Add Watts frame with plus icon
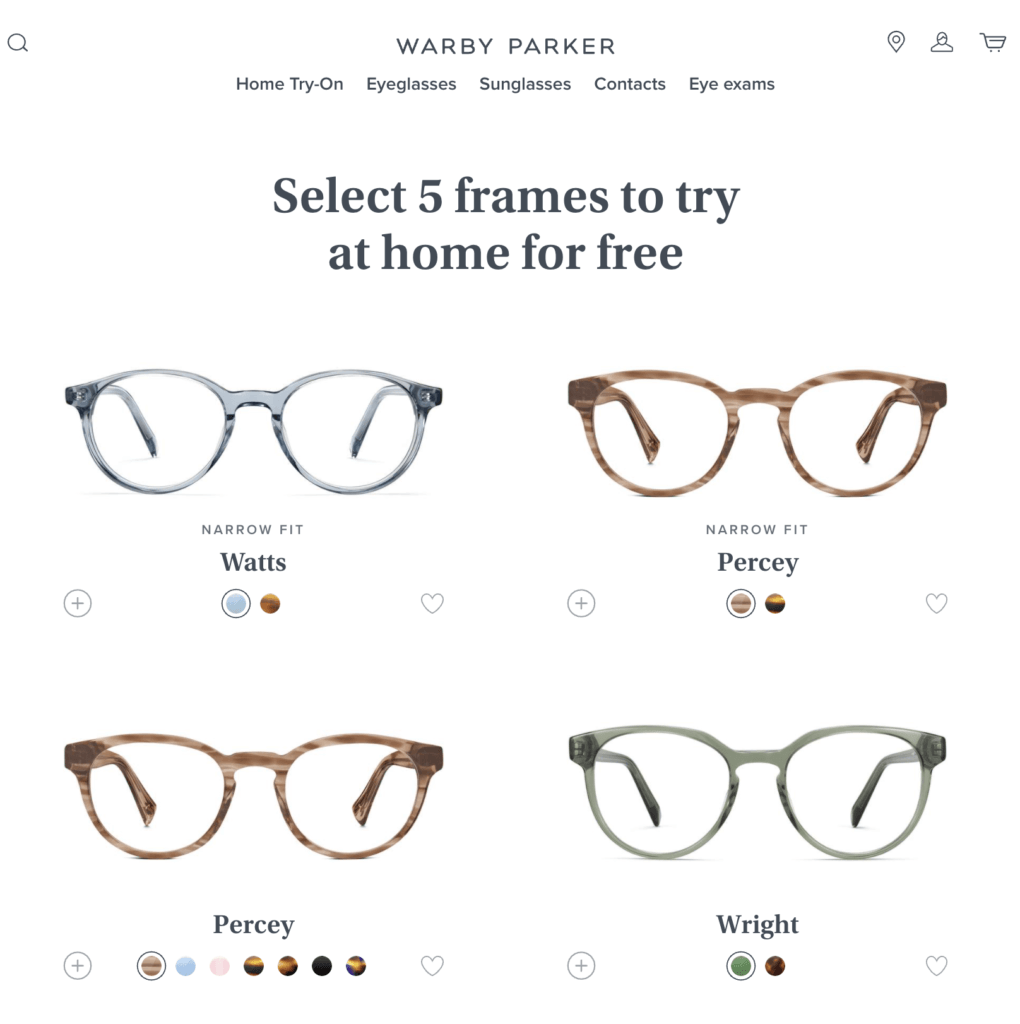Screen dimensions: 1020x1024 click(x=78, y=603)
